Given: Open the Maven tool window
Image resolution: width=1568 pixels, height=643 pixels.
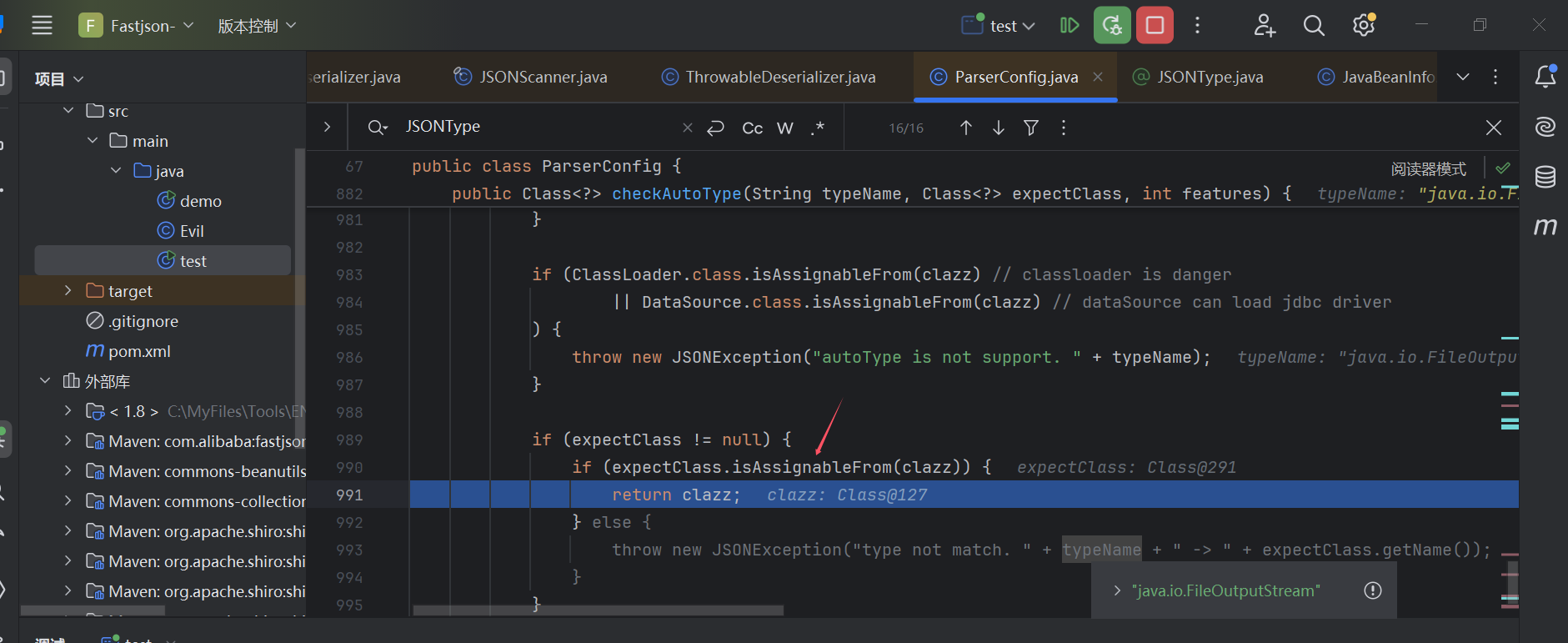Looking at the screenshot, I should click(1545, 226).
